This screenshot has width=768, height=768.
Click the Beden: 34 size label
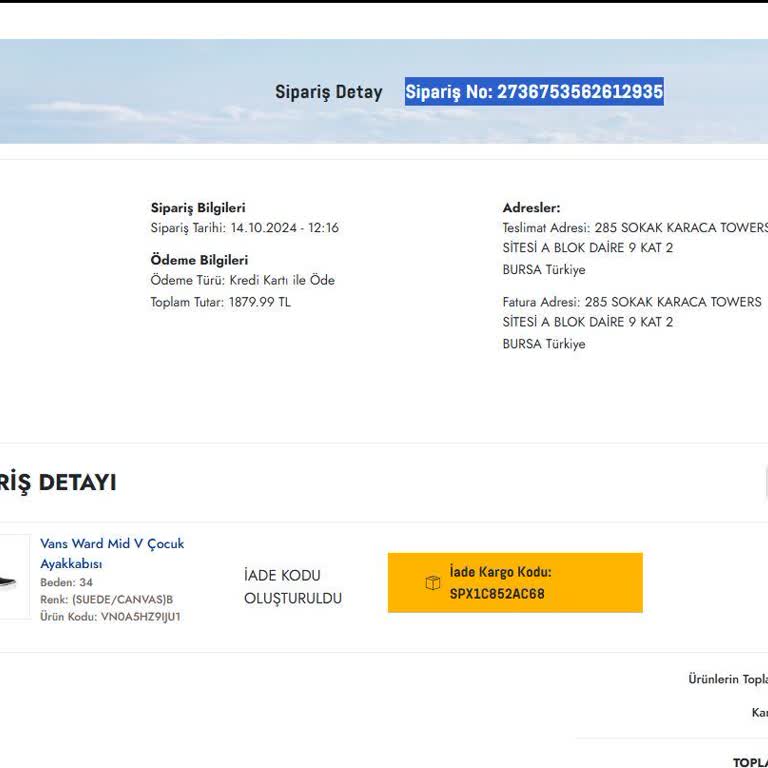click(x=66, y=582)
